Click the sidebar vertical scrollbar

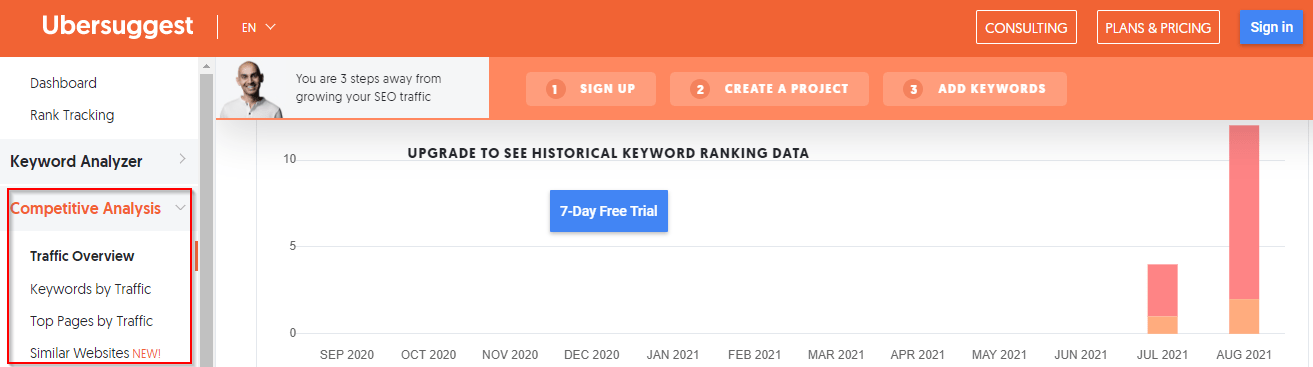tap(207, 213)
